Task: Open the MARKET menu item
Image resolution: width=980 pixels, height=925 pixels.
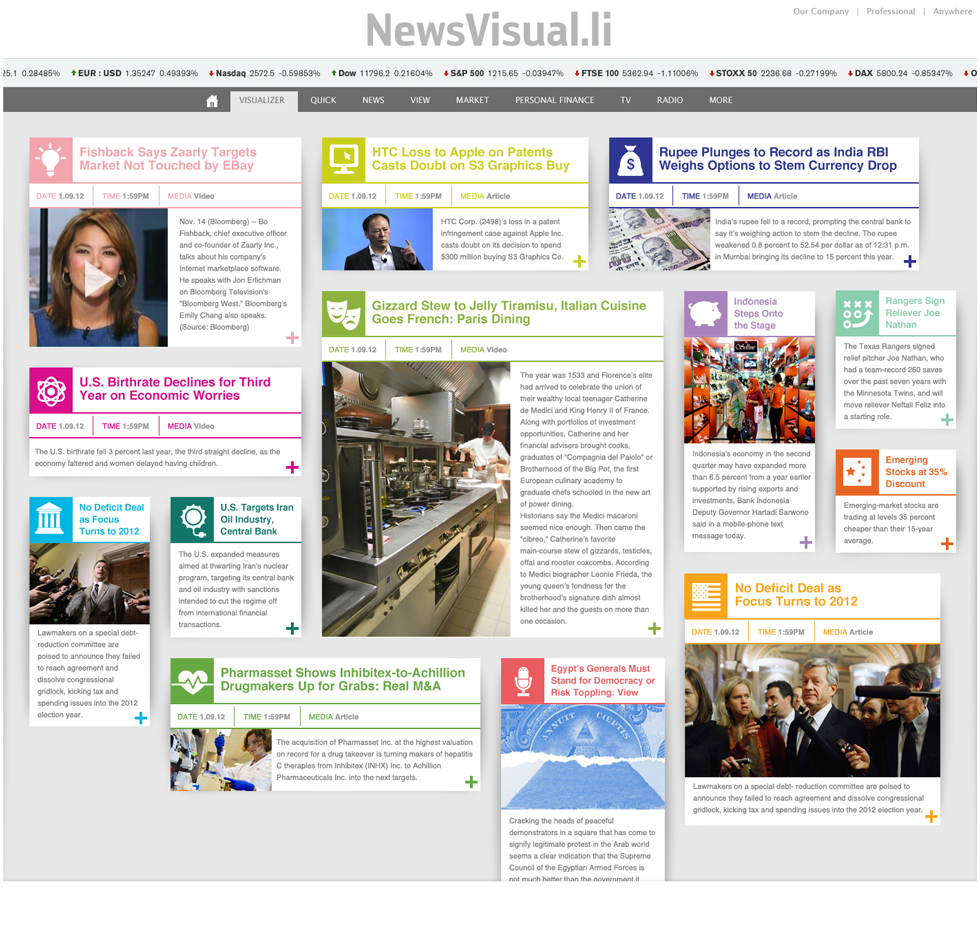Action: [x=472, y=100]
